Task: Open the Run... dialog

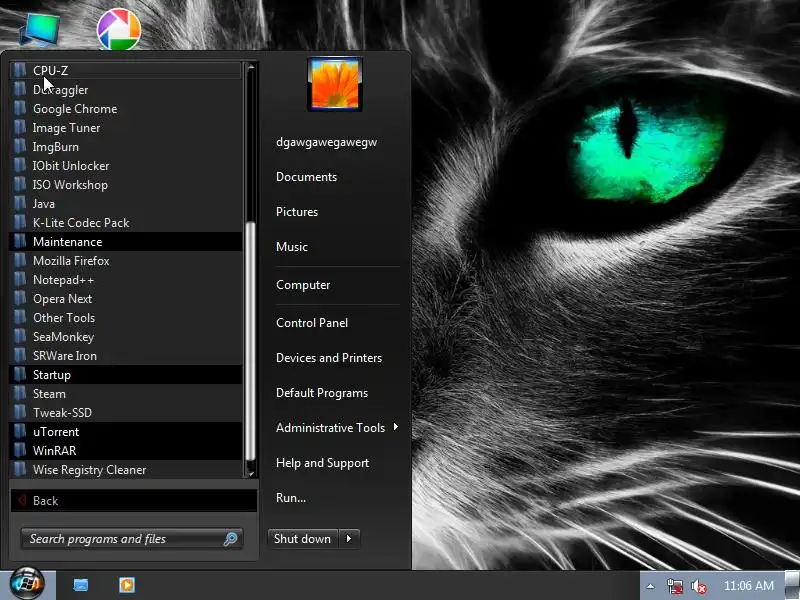Action: point(291,498)
